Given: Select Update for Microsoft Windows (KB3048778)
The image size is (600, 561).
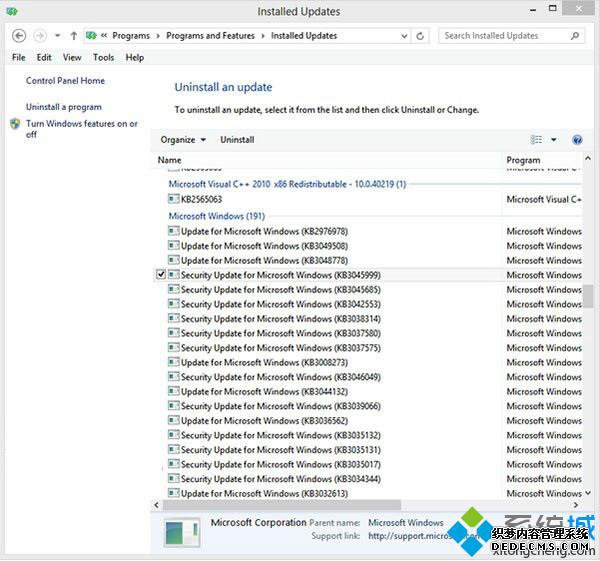Looking at the screenshot, I should pos(264,261).
